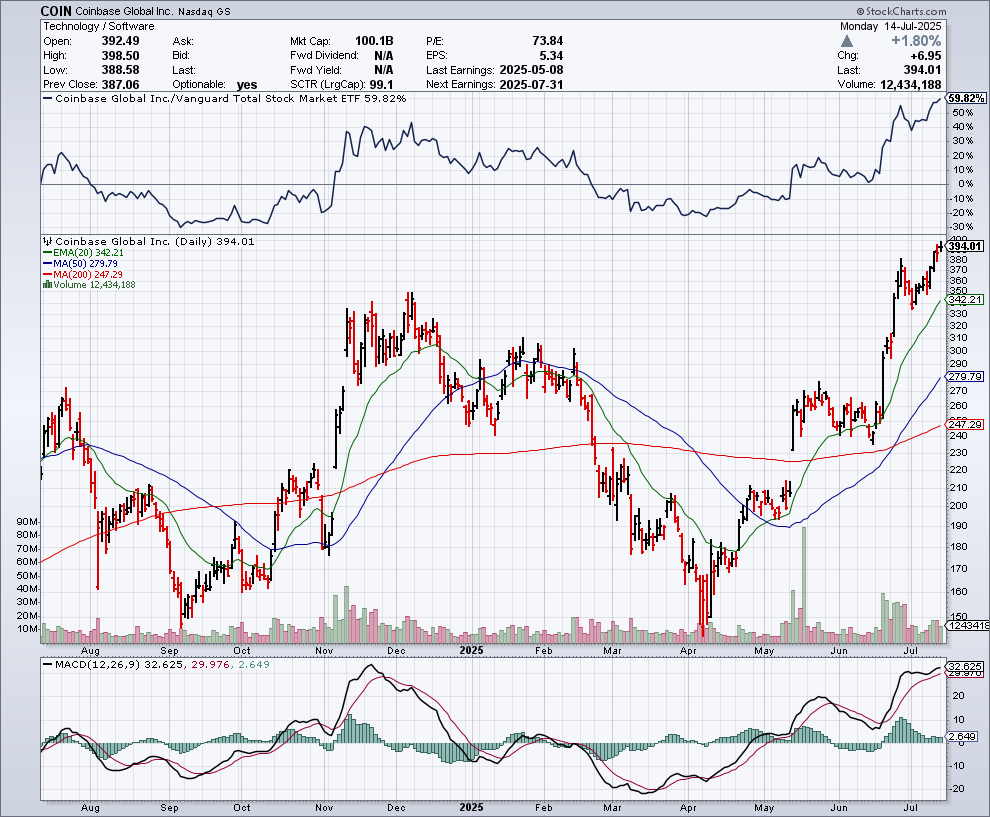Click 'Nov' on the price chart date axis
Image resolution: width=990 pixels, height=817 pixels.
click(324, 650)
